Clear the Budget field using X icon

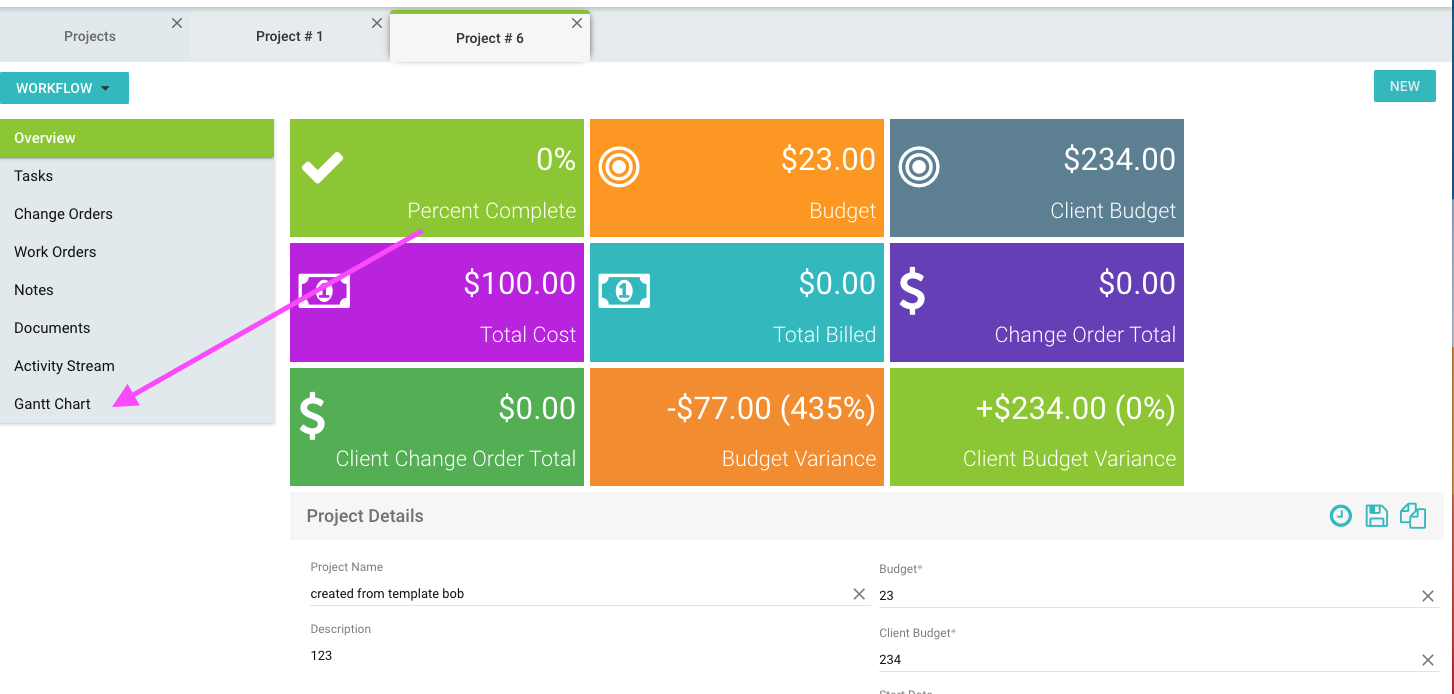(1428, 596)
